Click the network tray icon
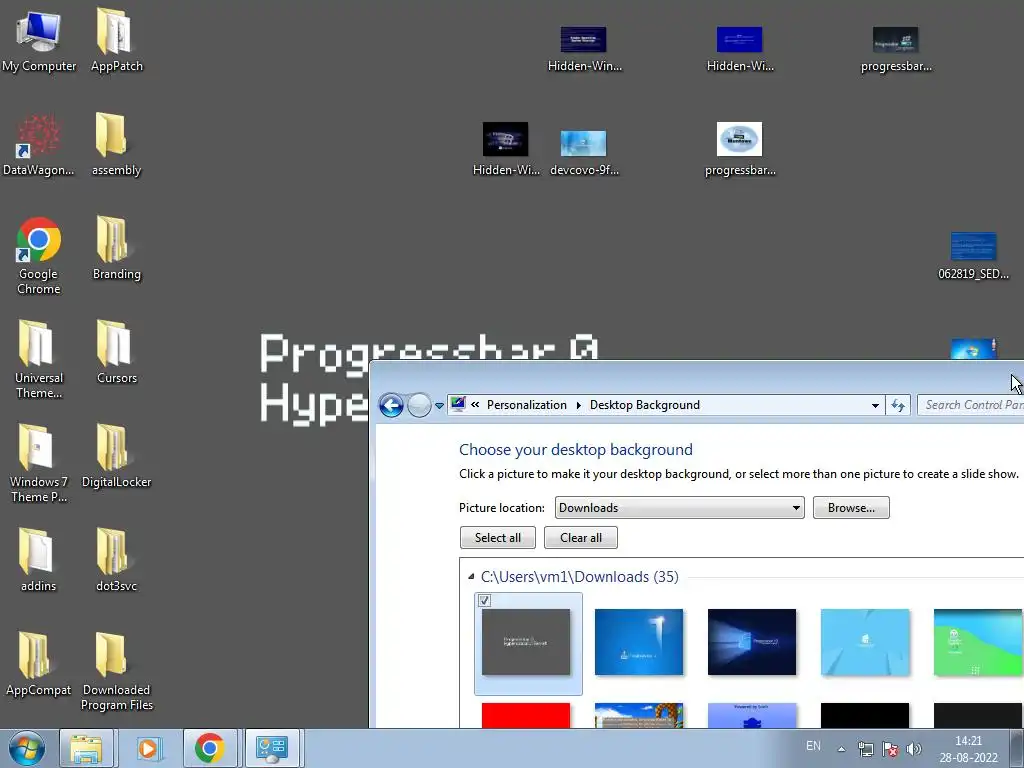The height and width of the screenshot is (768, 1024). tap(865, 749)
